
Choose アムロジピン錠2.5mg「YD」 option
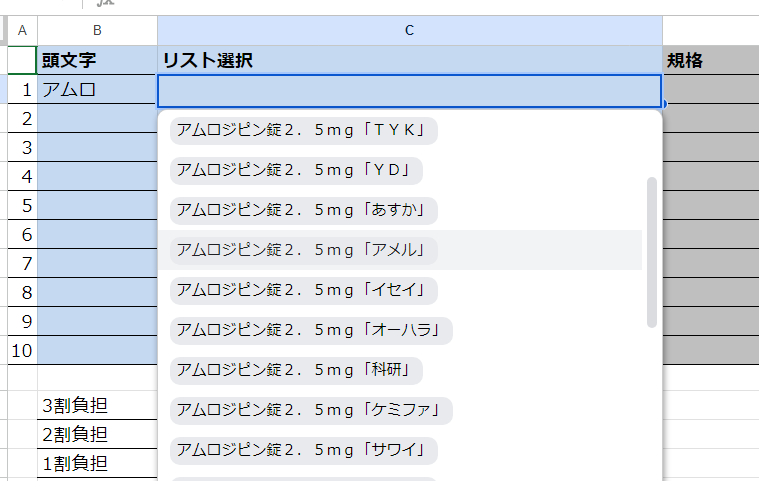pos(296,170)
